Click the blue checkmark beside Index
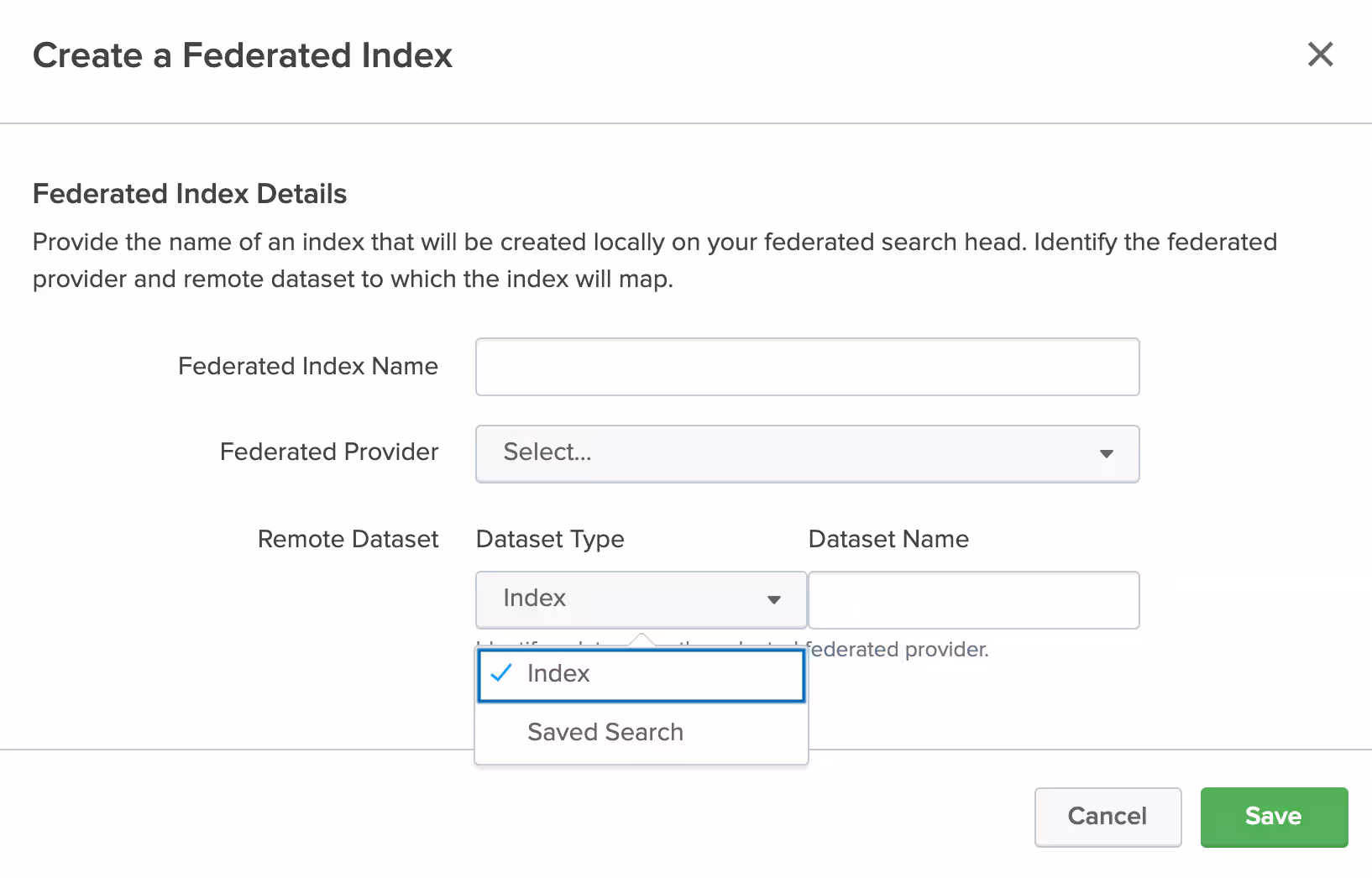Screen dimensions: 1372x878 pyautogui.click(x=500, y=673)
